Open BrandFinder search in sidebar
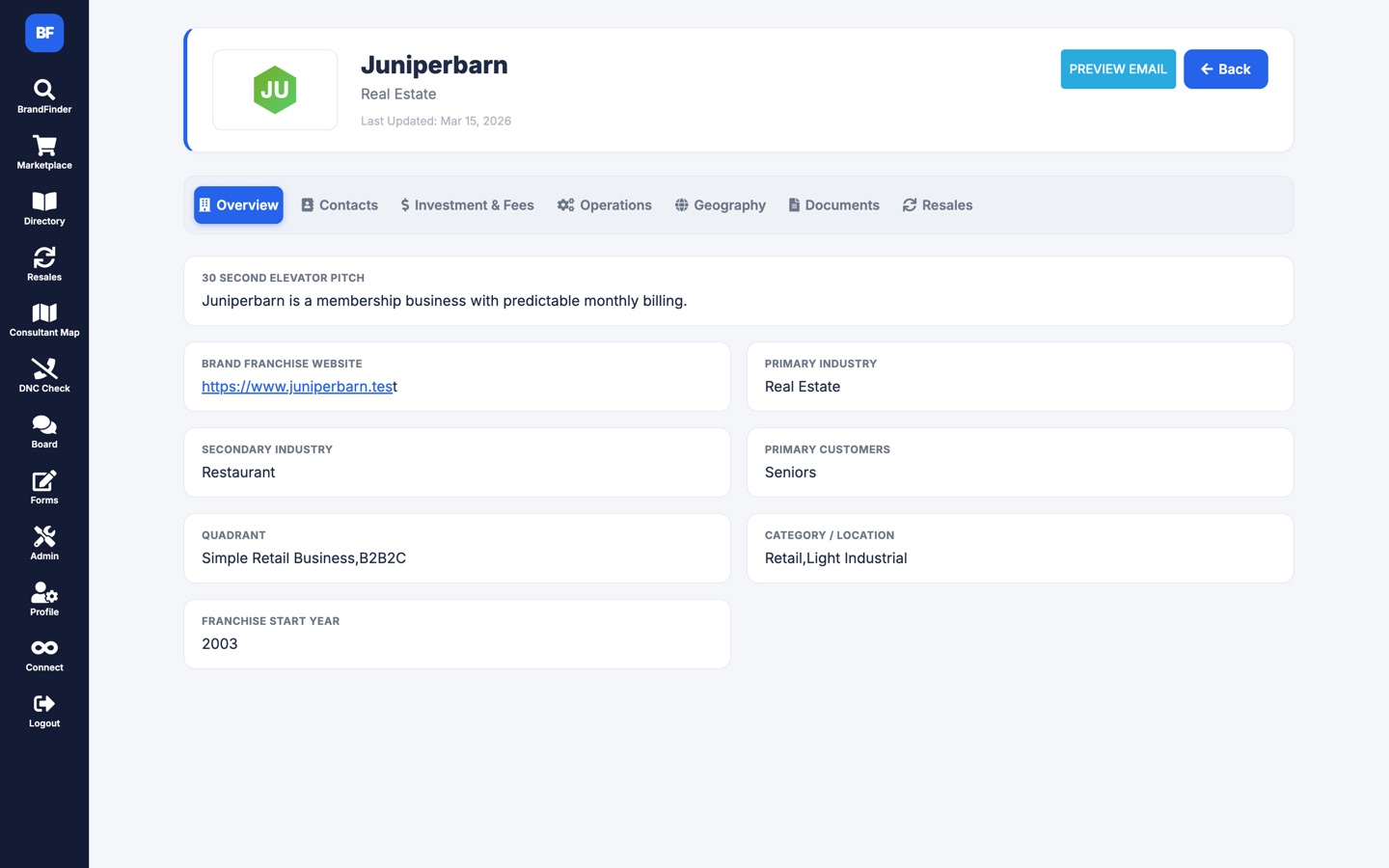The image size is (1389, 868). pyautogui.click(x=44, y=96)
